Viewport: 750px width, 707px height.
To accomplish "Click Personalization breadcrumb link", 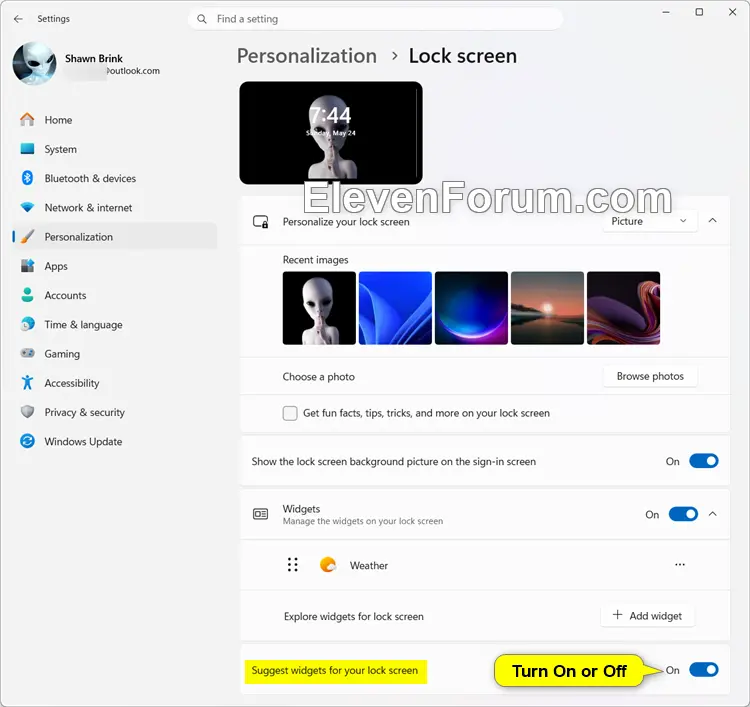I will click(307, 56).
